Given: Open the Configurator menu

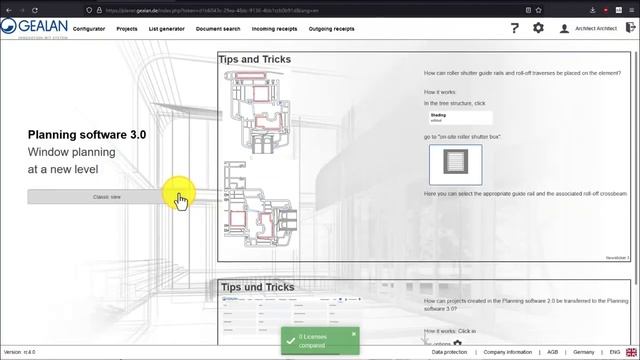Looking at the screenshot, I should click(89, 29).
